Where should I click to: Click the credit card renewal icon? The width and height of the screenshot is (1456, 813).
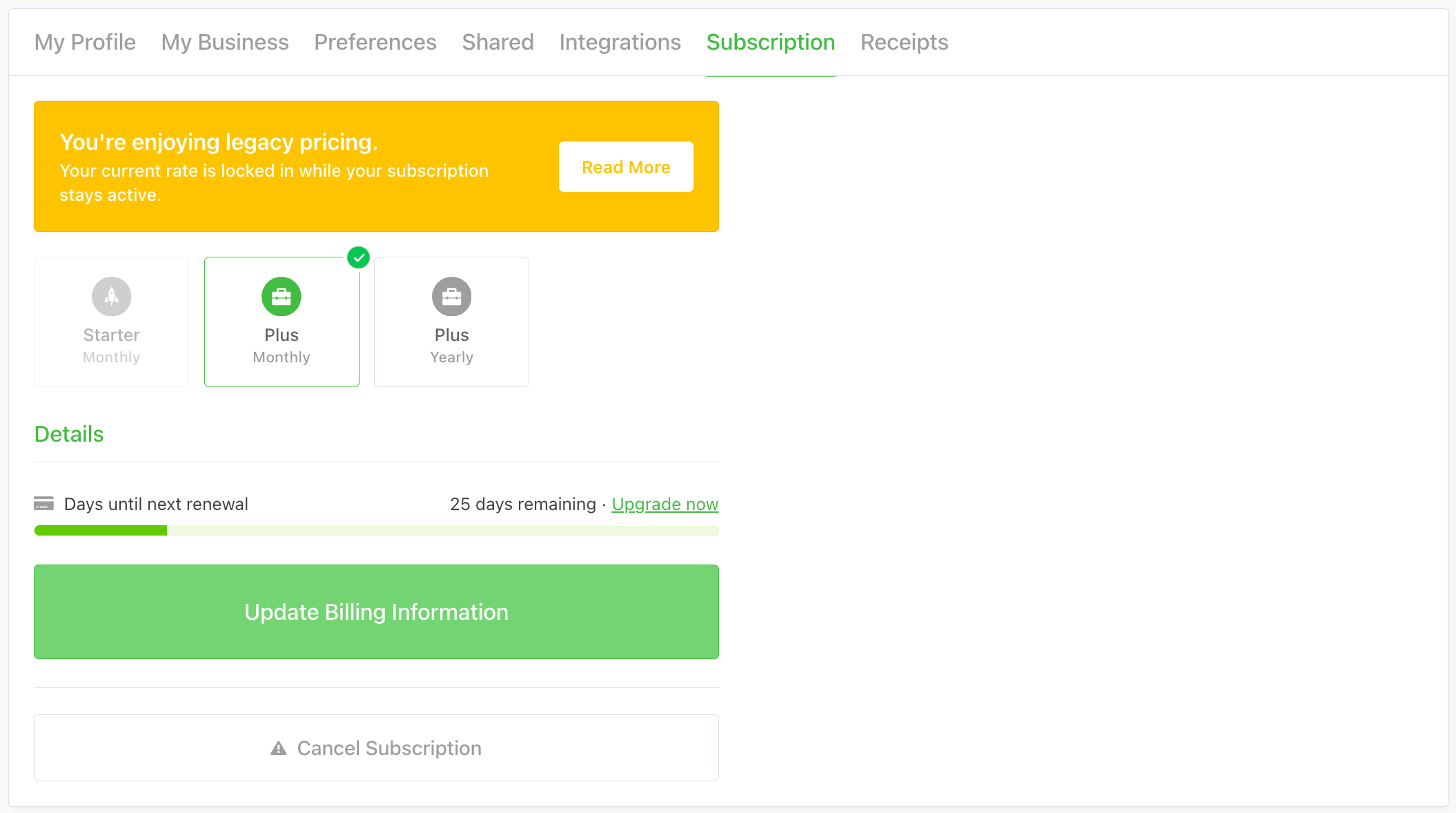(x=43, y=504)
